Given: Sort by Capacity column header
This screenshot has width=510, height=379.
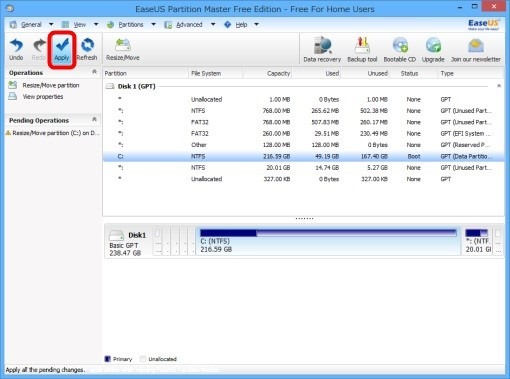Looking at the screenshot, I should [x=267, y=73].
